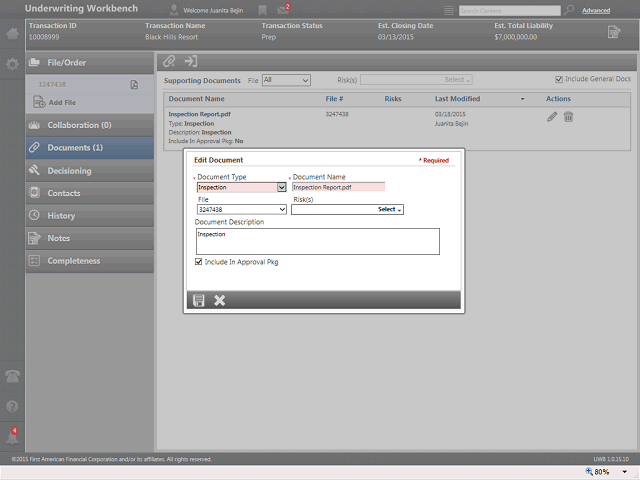Open the Completeness section
The height and width of the screenshot is (480, 640).
tap(90, 261)
